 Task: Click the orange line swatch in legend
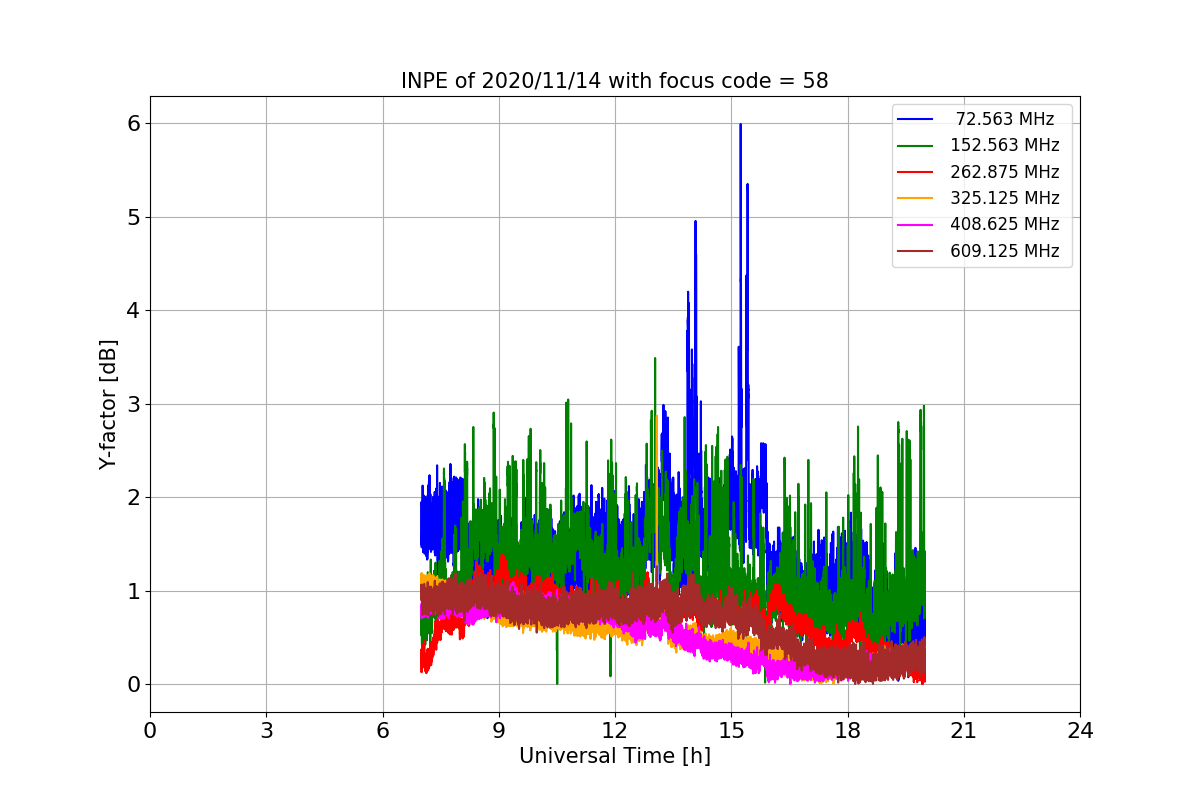point(915,198)
